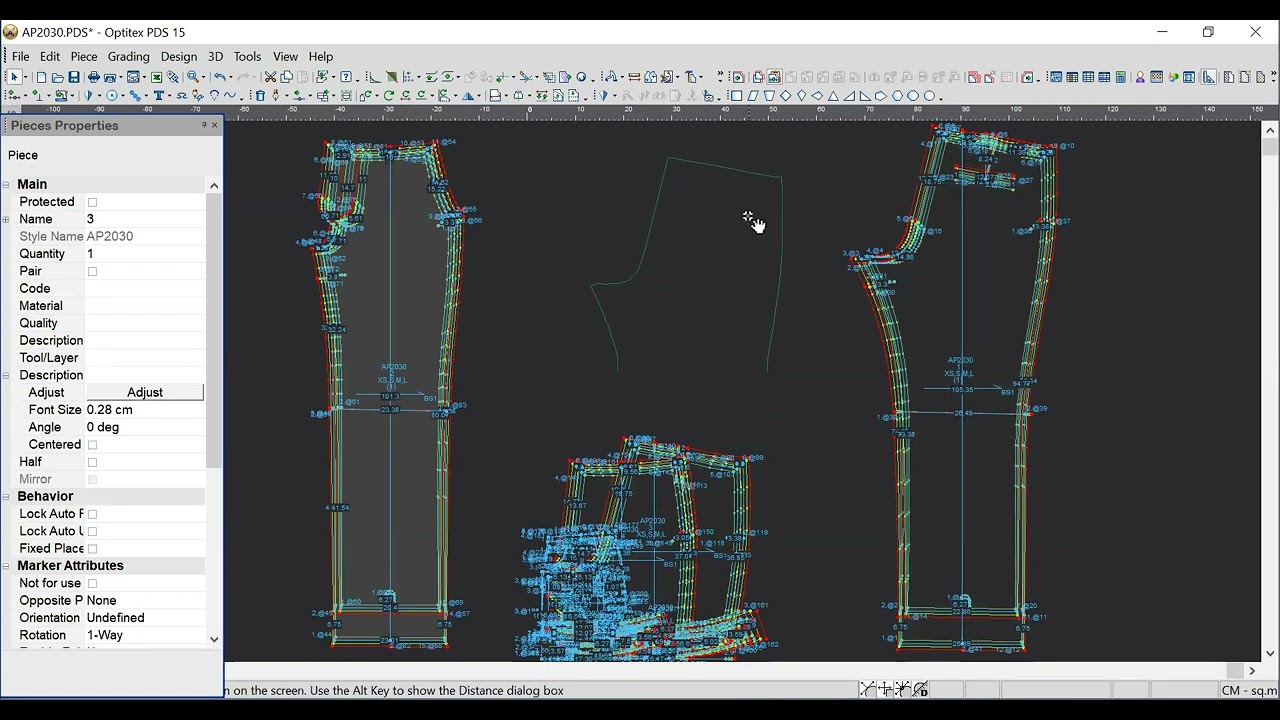Create a new file from toolbar

coord(41,77)
